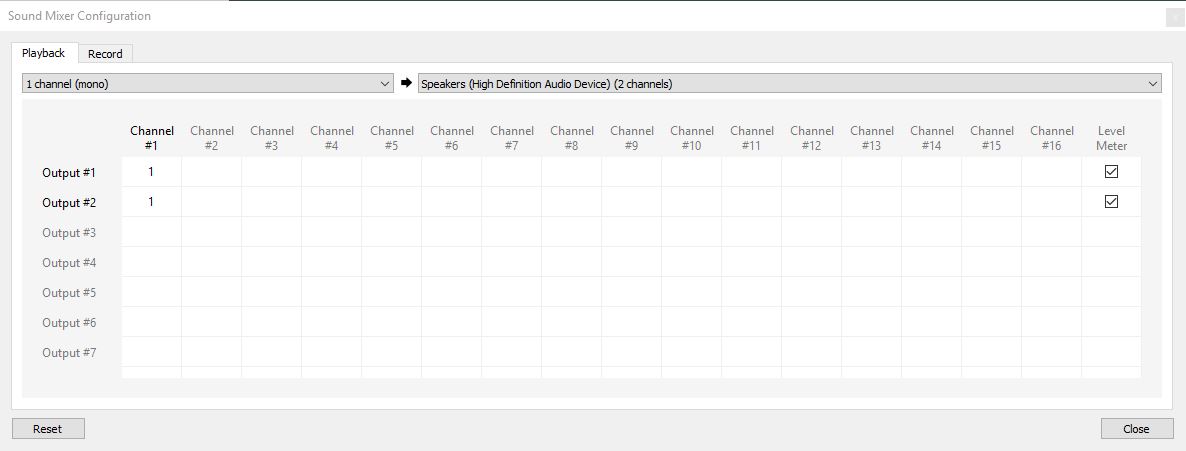Select the Playback tab
Viewport: 1186px width, 451px height.
pos(44,53)
